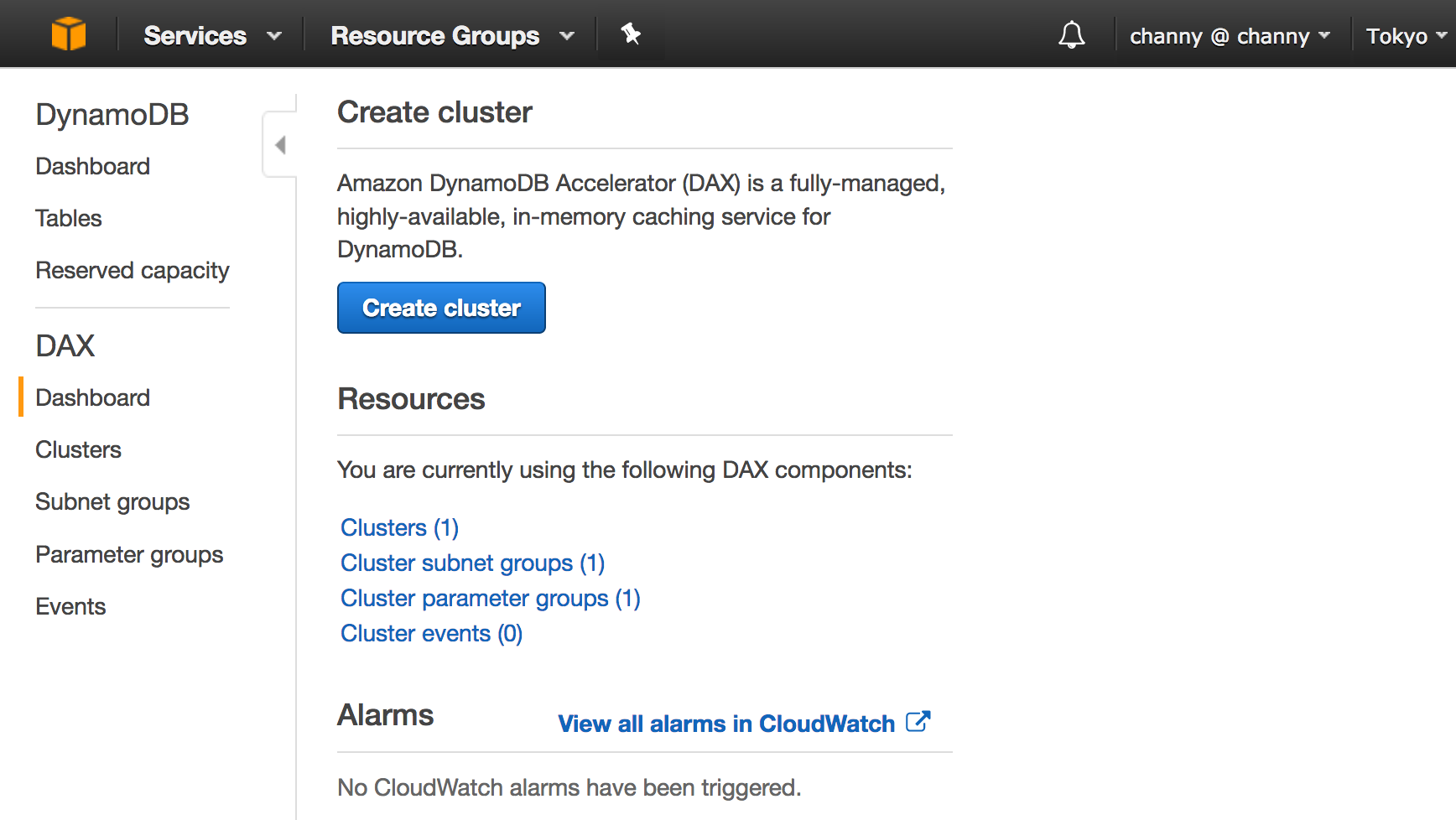Follow the Cluster subnet groups (1) link
The image size is (1456, 820).
point(472,563)
